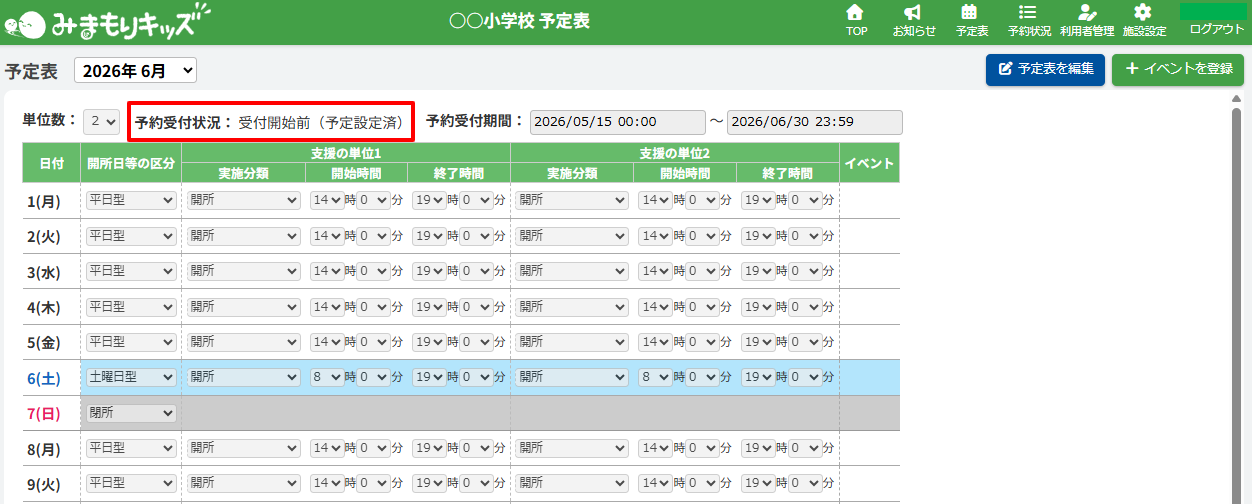Open the 単位数 dropdown
Screen dimensions: 1252x504
click(102, 121)
